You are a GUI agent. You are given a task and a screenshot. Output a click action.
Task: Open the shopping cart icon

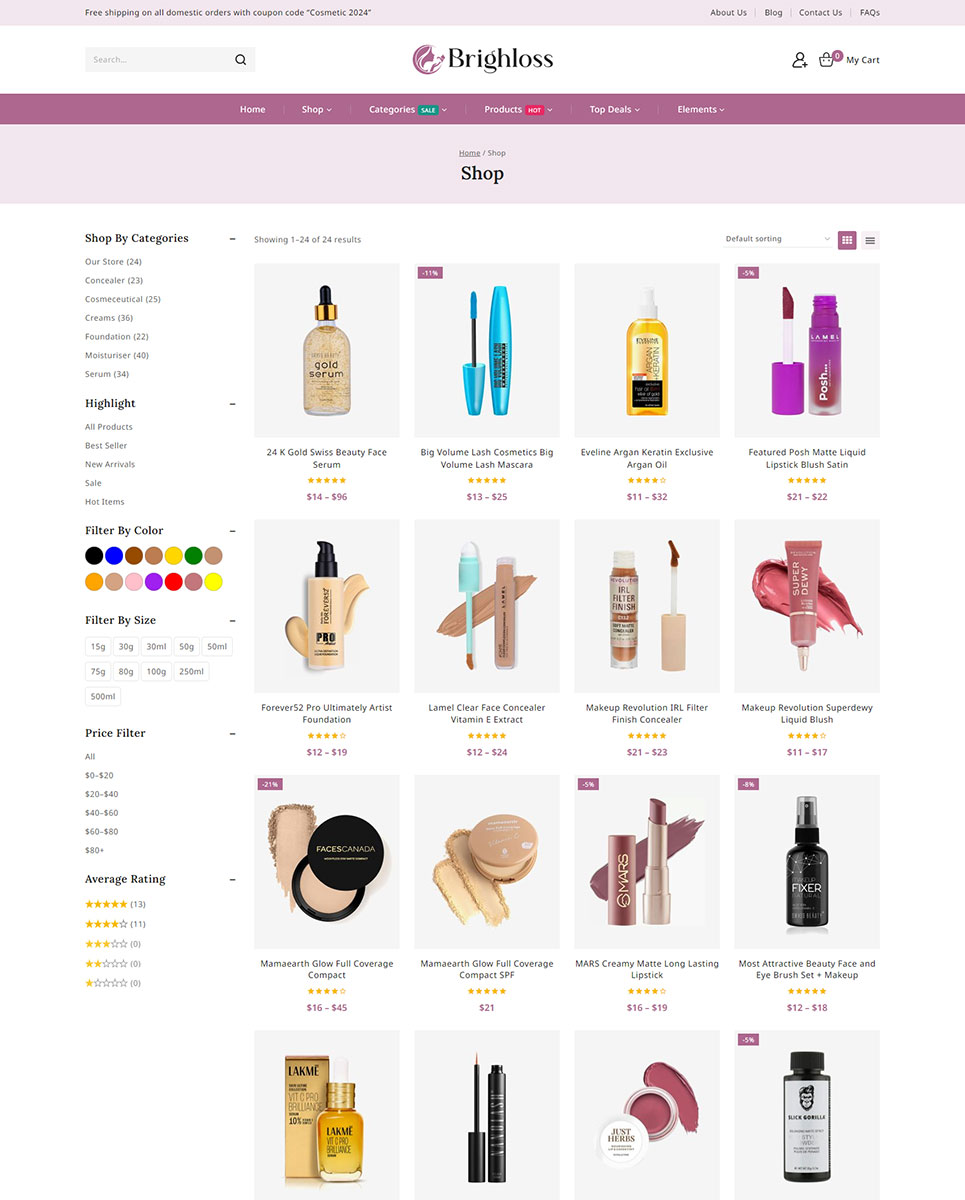tap(826, 60)
